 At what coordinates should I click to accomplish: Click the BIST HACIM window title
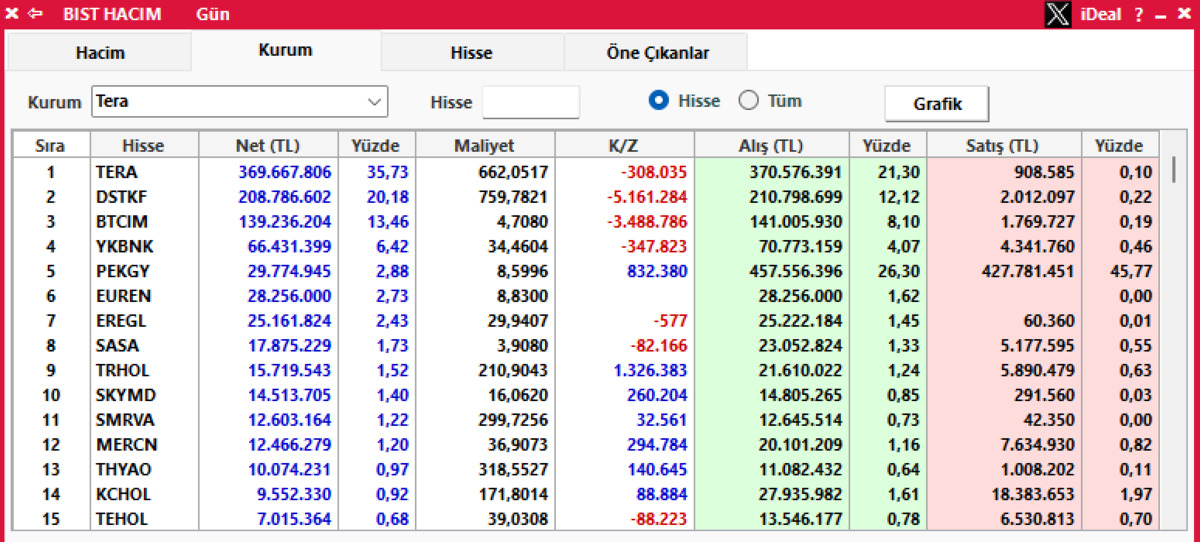[112, 14]
